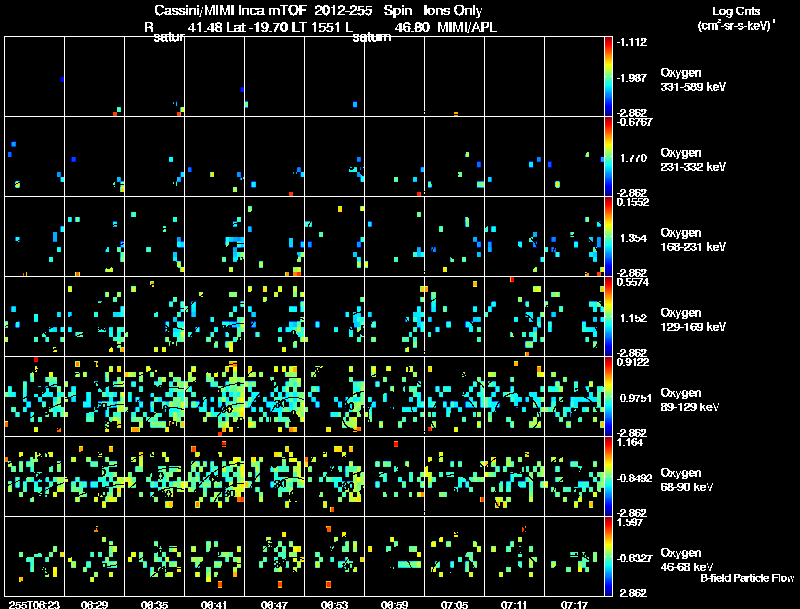Click the color bar for the 168-231 keV row
Viewport: 800px width, 609px height.
[x=608, y=237]
